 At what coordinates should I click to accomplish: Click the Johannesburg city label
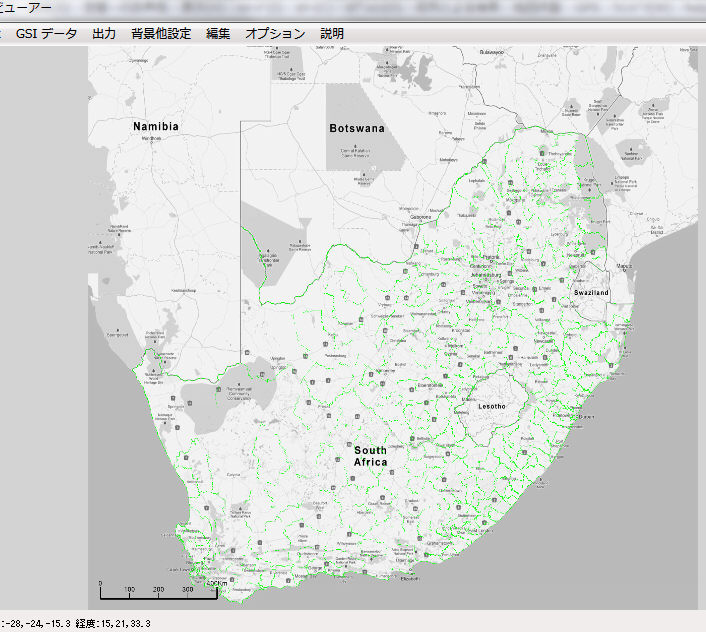pyautogui.click(x=484, y=275)
